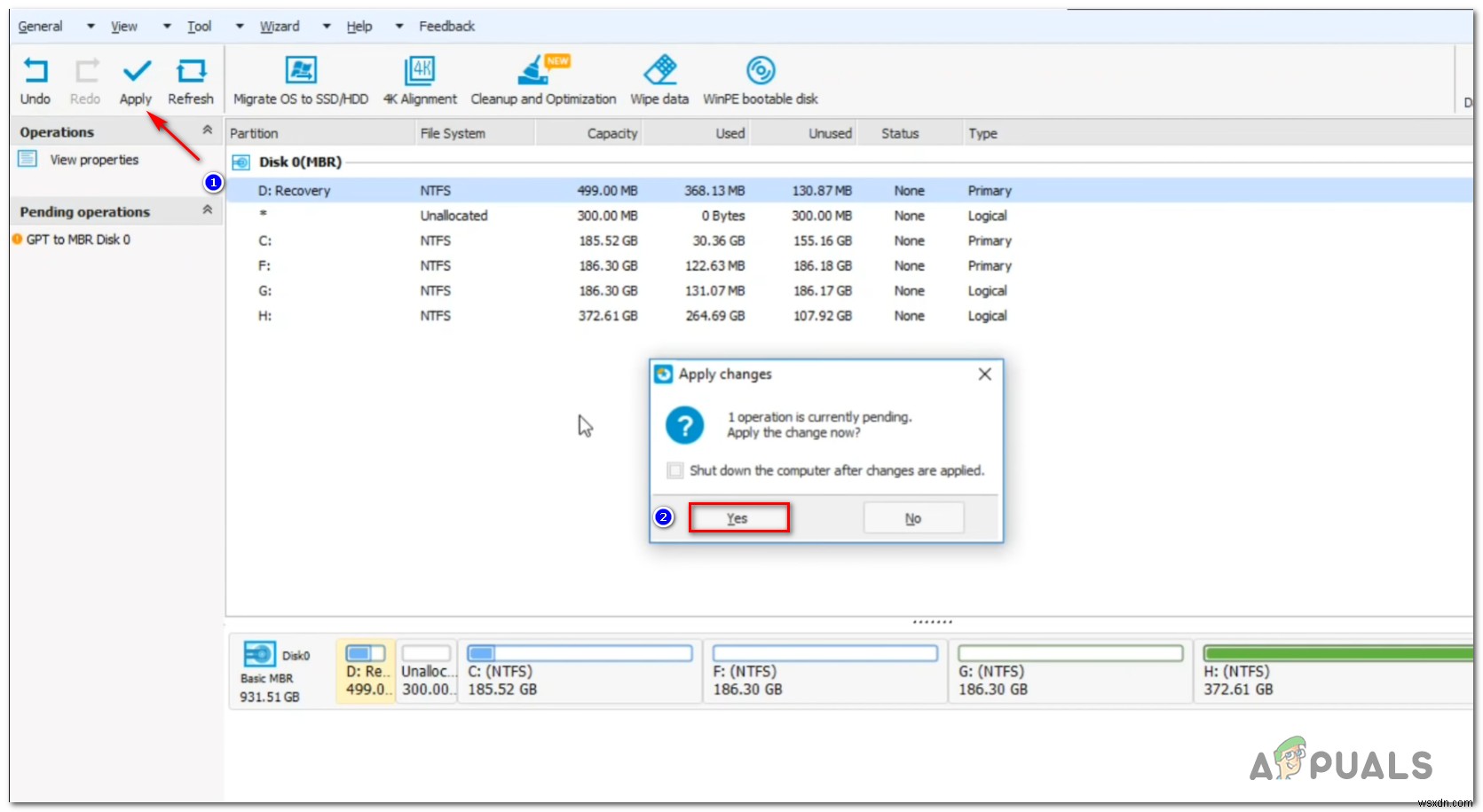
Task: Select the G: (NTFS) partition block
Action: click(1068, 672)
